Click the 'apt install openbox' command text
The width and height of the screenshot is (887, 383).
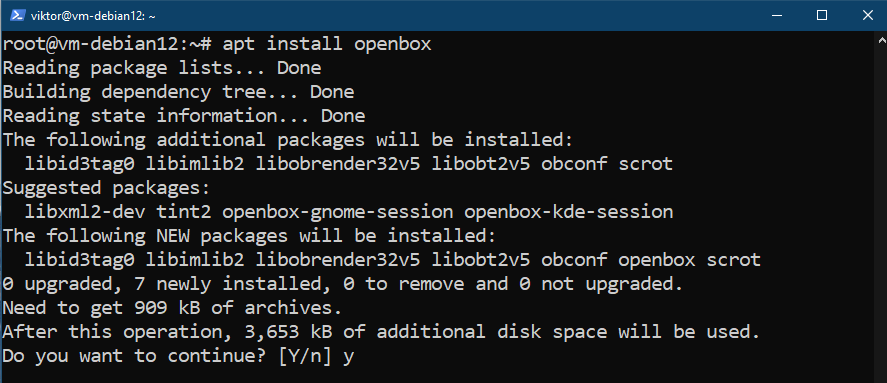click(327, 44)
